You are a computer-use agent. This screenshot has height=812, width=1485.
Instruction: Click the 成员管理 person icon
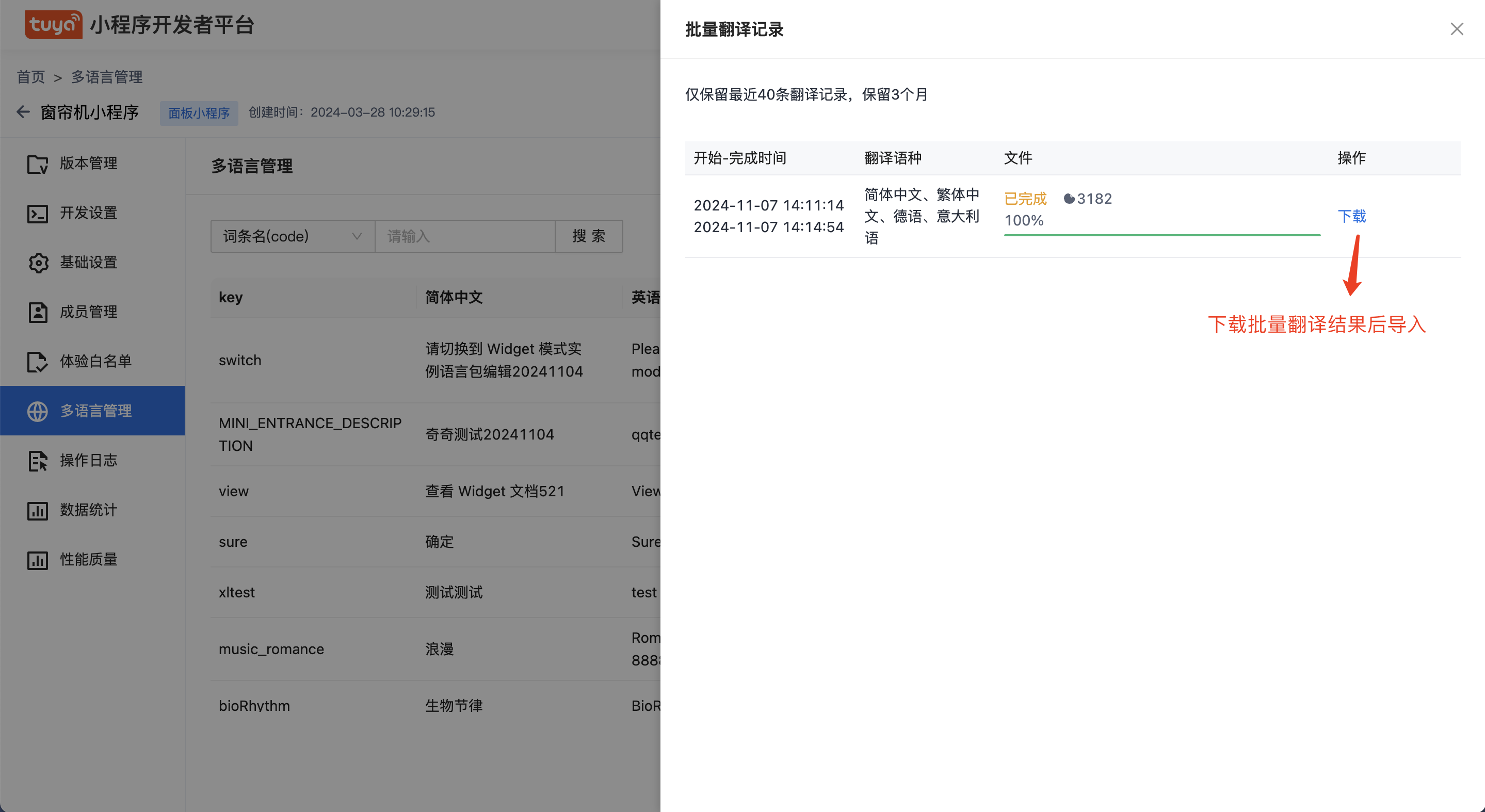(38, 312)
